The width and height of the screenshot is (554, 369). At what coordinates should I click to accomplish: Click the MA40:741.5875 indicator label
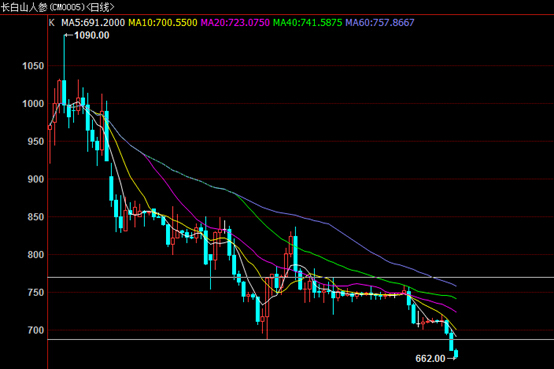(307, 23)
